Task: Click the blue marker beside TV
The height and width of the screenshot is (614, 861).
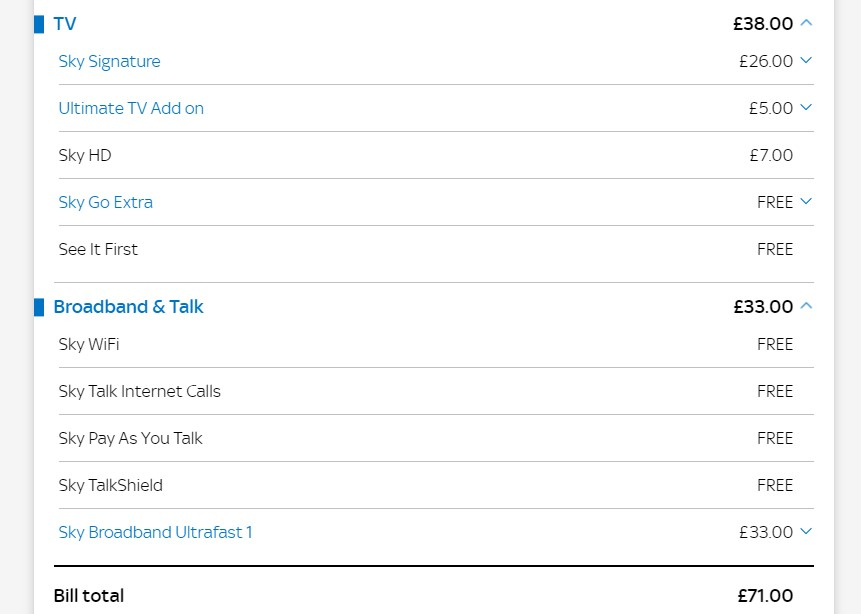Action: point(39,24)
